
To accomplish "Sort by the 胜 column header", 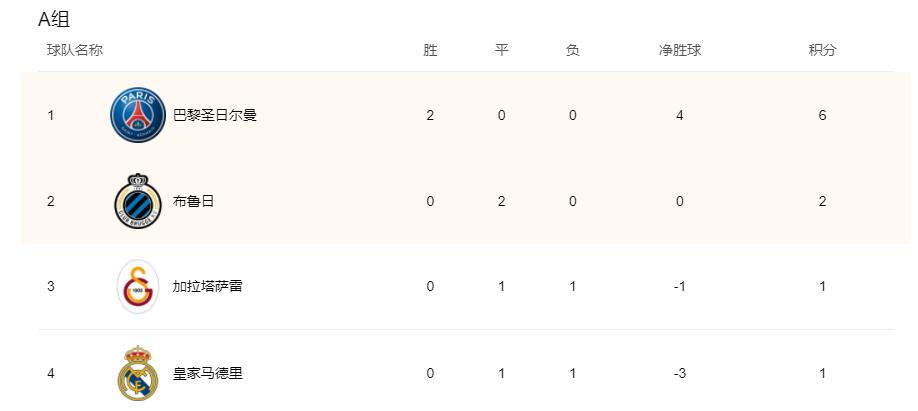I will tap(430, 50).
